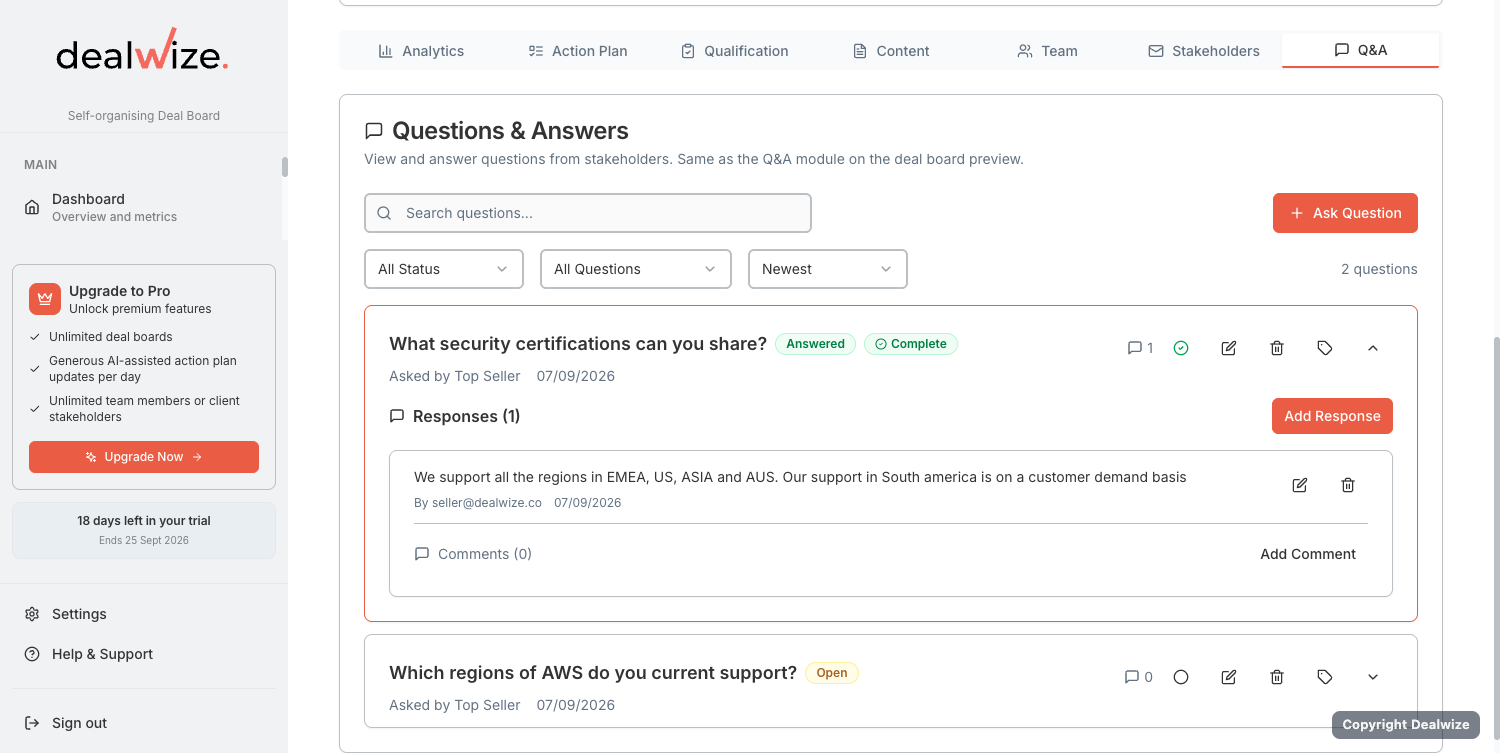Image resolution: width=1500 pixels, height=753 pixels.
Task: Delete the seller@dealwize.co response
Action: 1348,485
